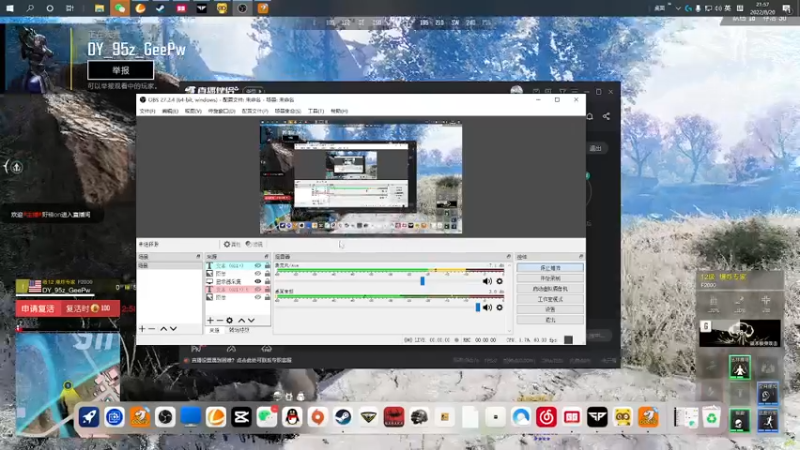Start the virtual camera from Controls

click(x=550, y=289)
